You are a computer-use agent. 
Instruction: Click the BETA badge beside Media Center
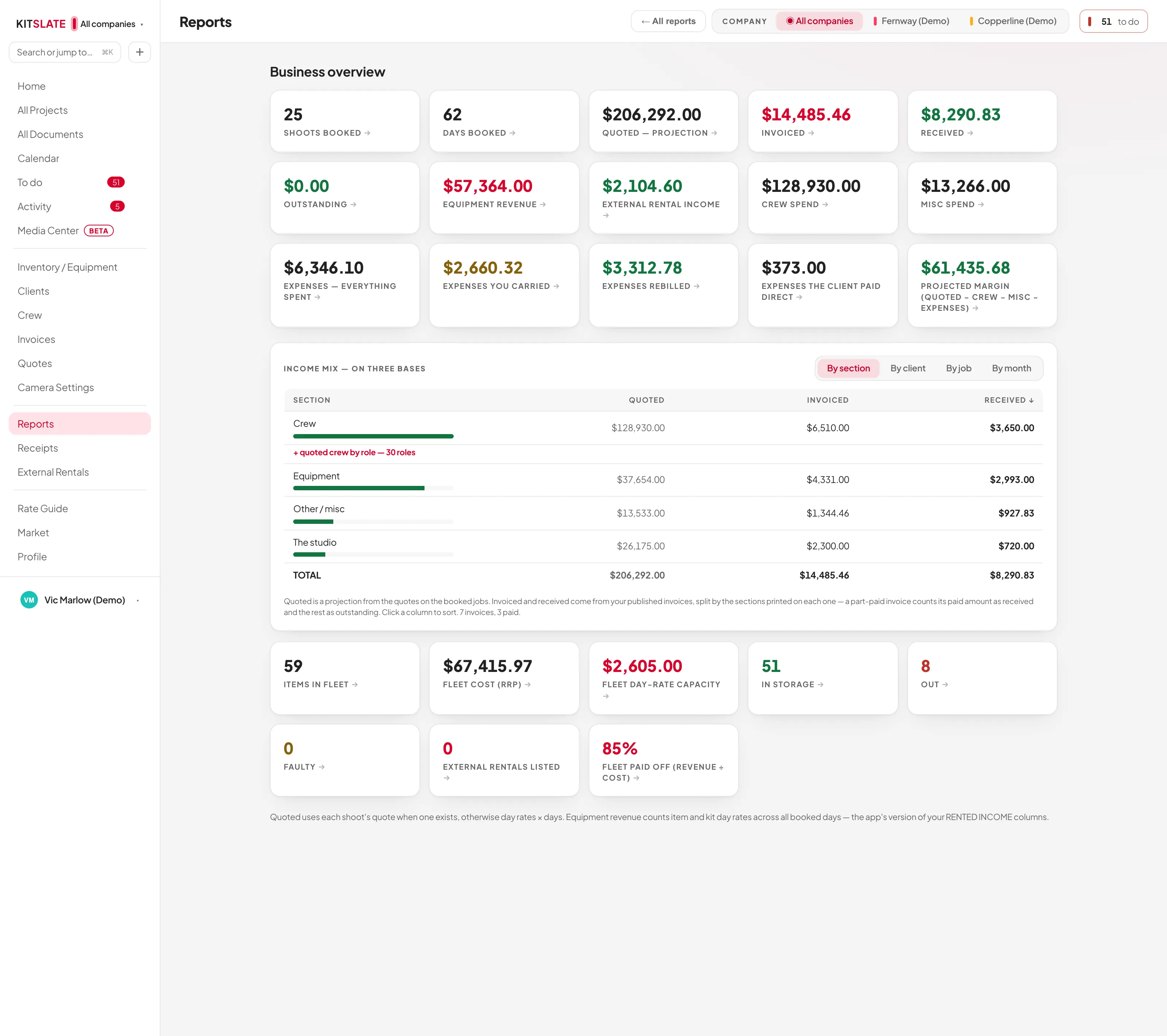[x=99, y=231]
